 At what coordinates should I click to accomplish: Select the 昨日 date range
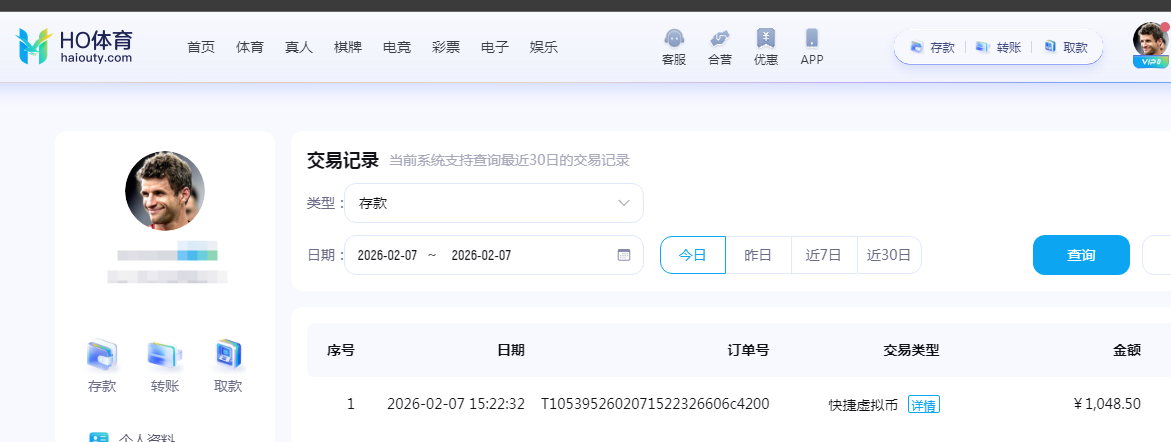pos(758,255)
